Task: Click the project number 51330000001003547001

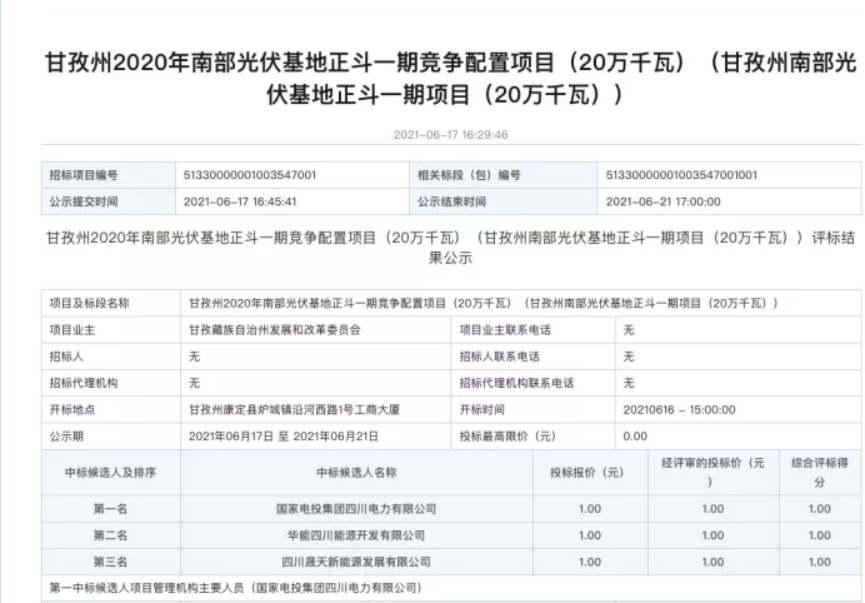Action: point(250,175)
